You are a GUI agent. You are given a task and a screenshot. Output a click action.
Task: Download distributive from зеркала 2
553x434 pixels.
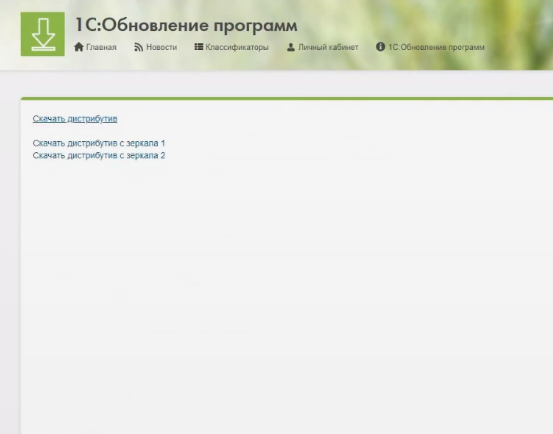pyautogui.click(x=99, y=155)
